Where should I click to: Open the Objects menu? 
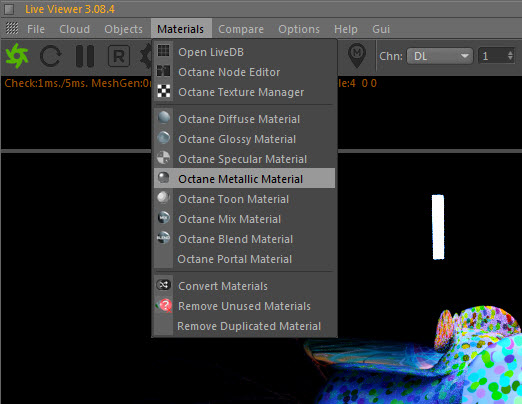pyautogui.click(x=123, y=29)
